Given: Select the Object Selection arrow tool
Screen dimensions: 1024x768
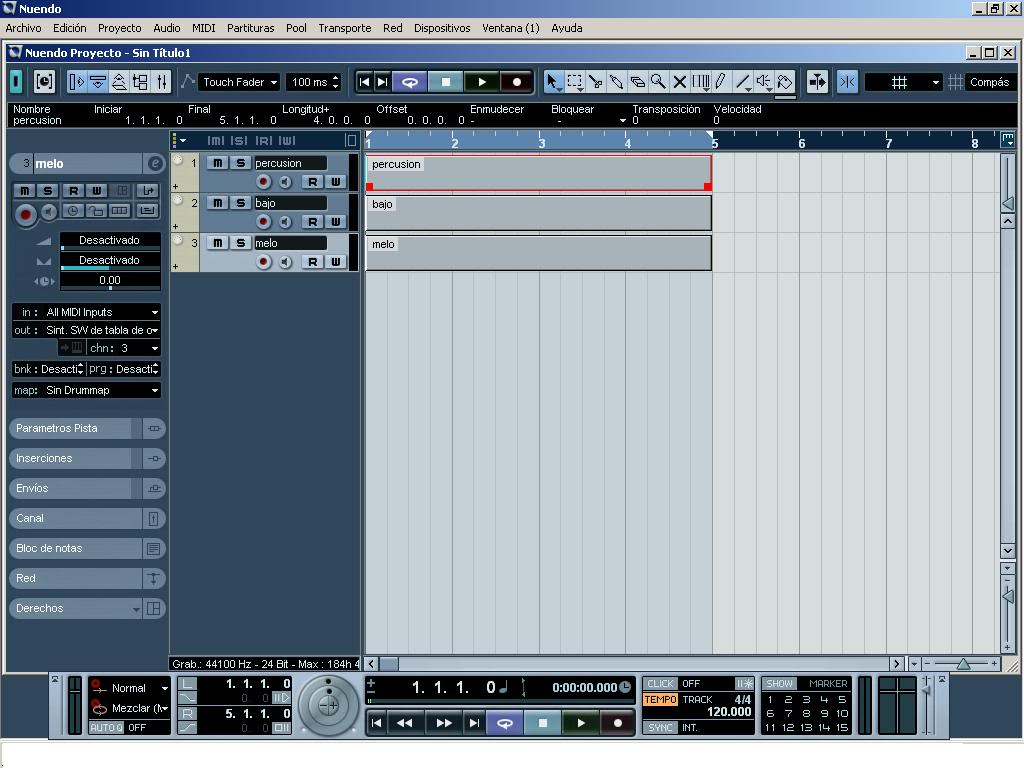Looking at the screenshot, I should [552, 82].
